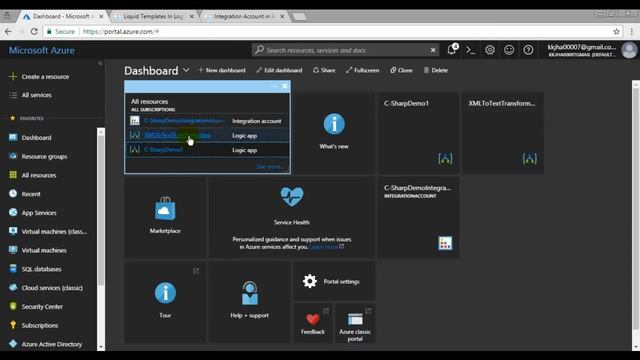Image resolution: width=640 pixels, height=360 pixels.
Task: Switch dashboard to Fullscreen
Action: [362, 70]
